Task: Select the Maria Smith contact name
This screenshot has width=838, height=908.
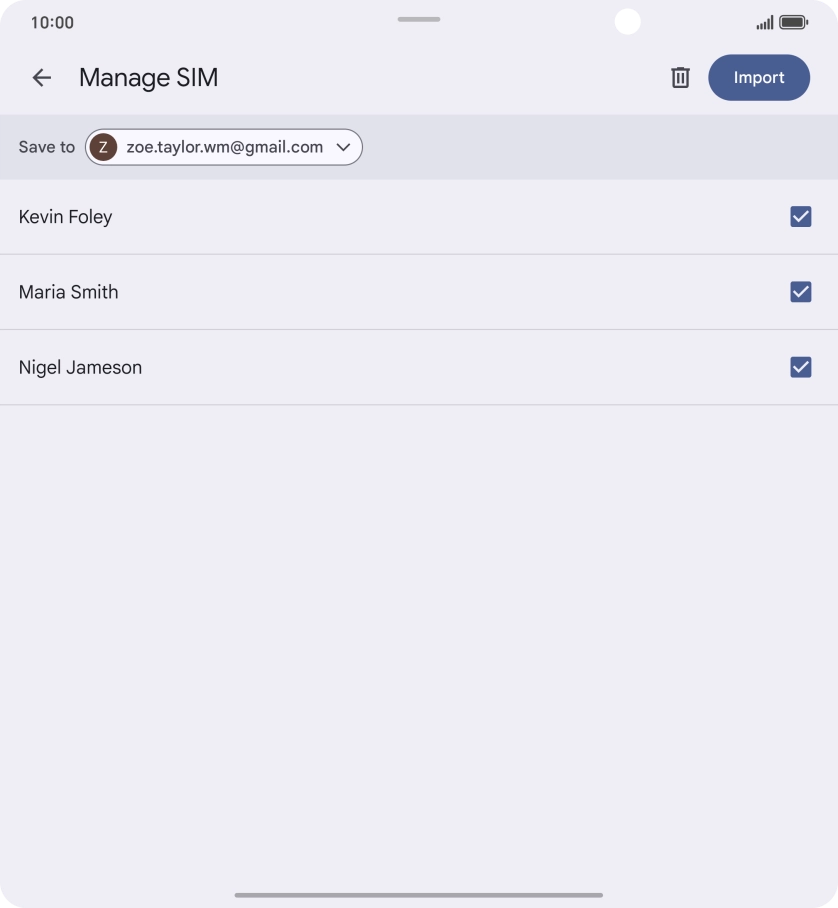Action: tap(69, 292)
